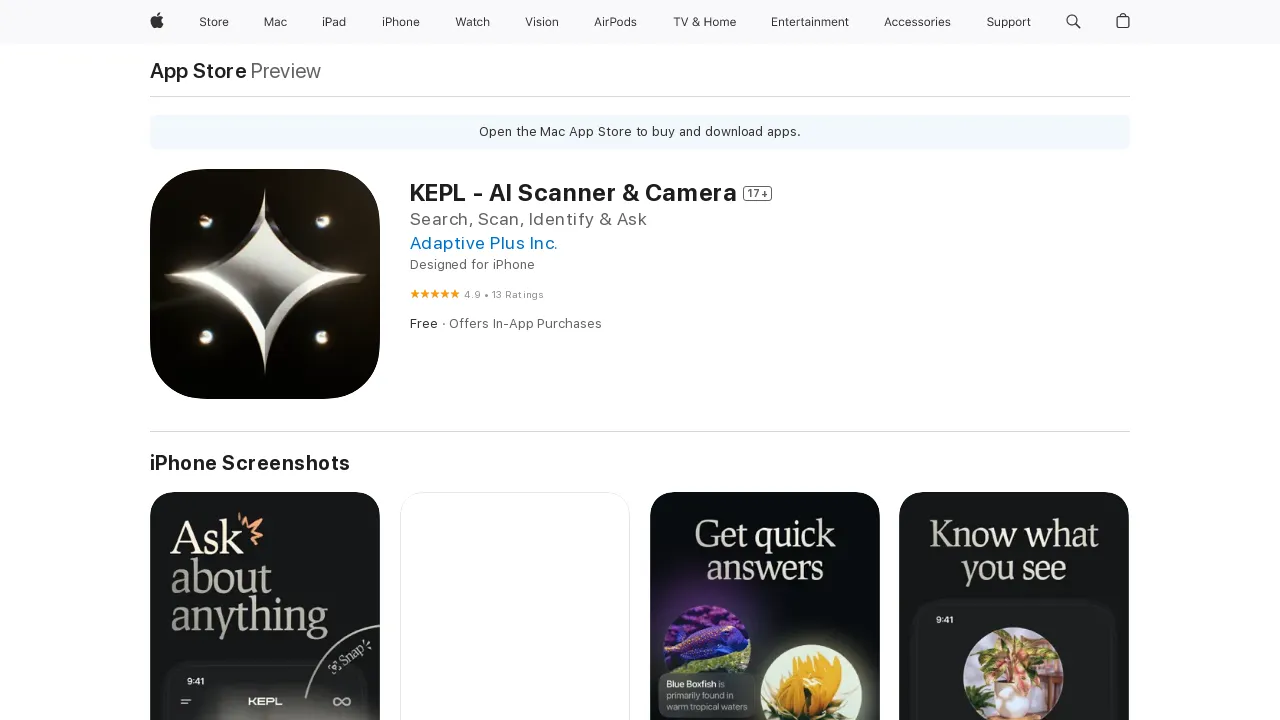Select the AirPods menu icon link
Image resolution: width=1280 pixels, height=720 pixels.
tap(615, 22)
